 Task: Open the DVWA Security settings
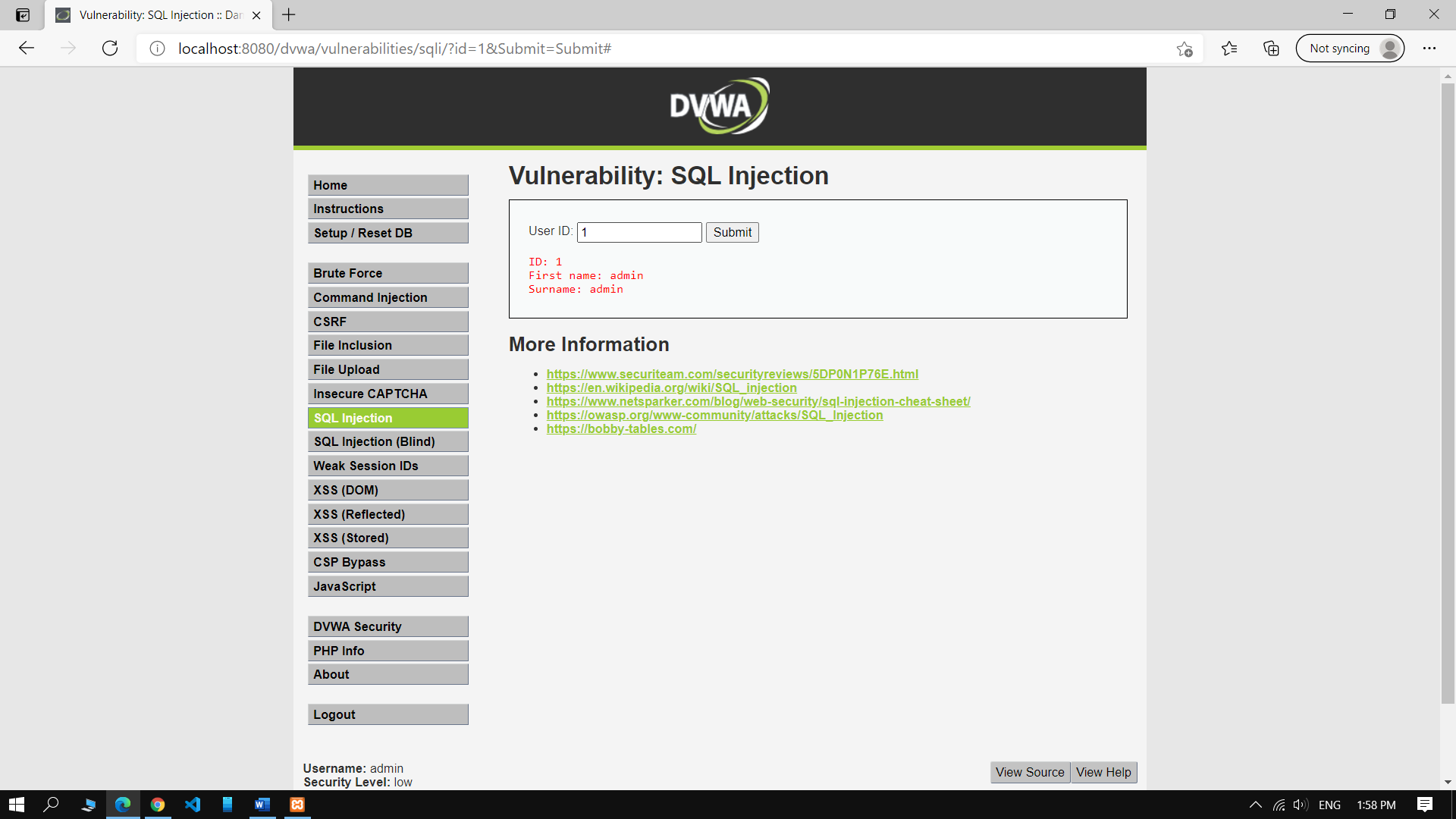[388, 626]
